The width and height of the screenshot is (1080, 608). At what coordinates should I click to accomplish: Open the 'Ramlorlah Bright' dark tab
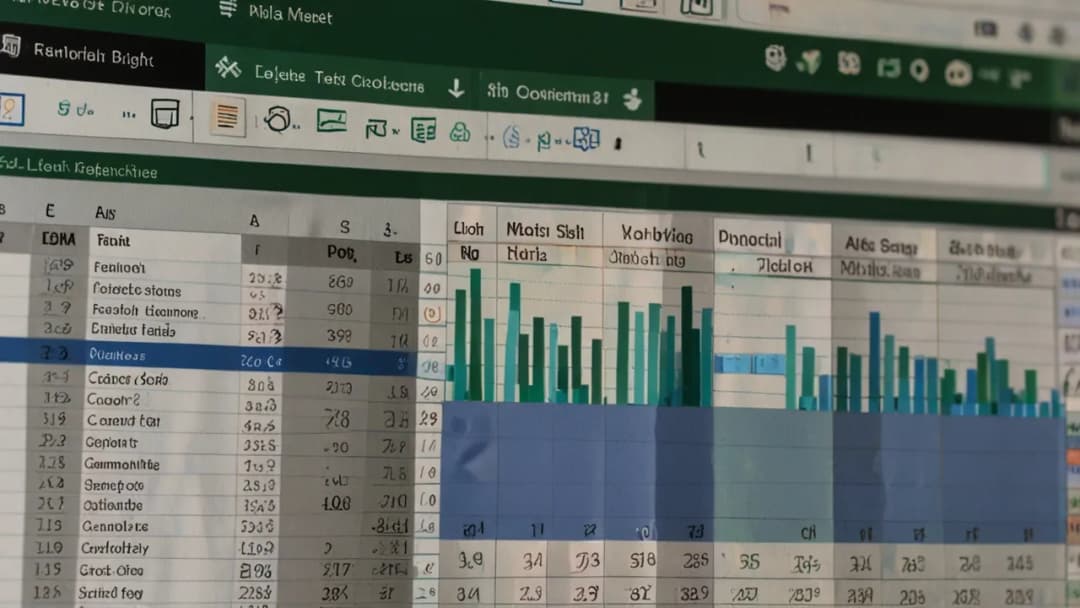tap(93, 58)
